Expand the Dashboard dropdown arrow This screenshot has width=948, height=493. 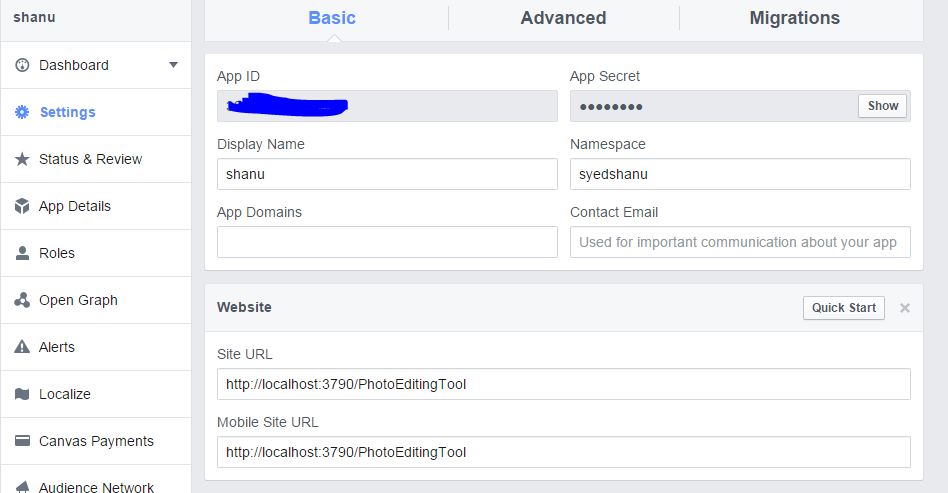pyautogui.click(x=173, y=65)
